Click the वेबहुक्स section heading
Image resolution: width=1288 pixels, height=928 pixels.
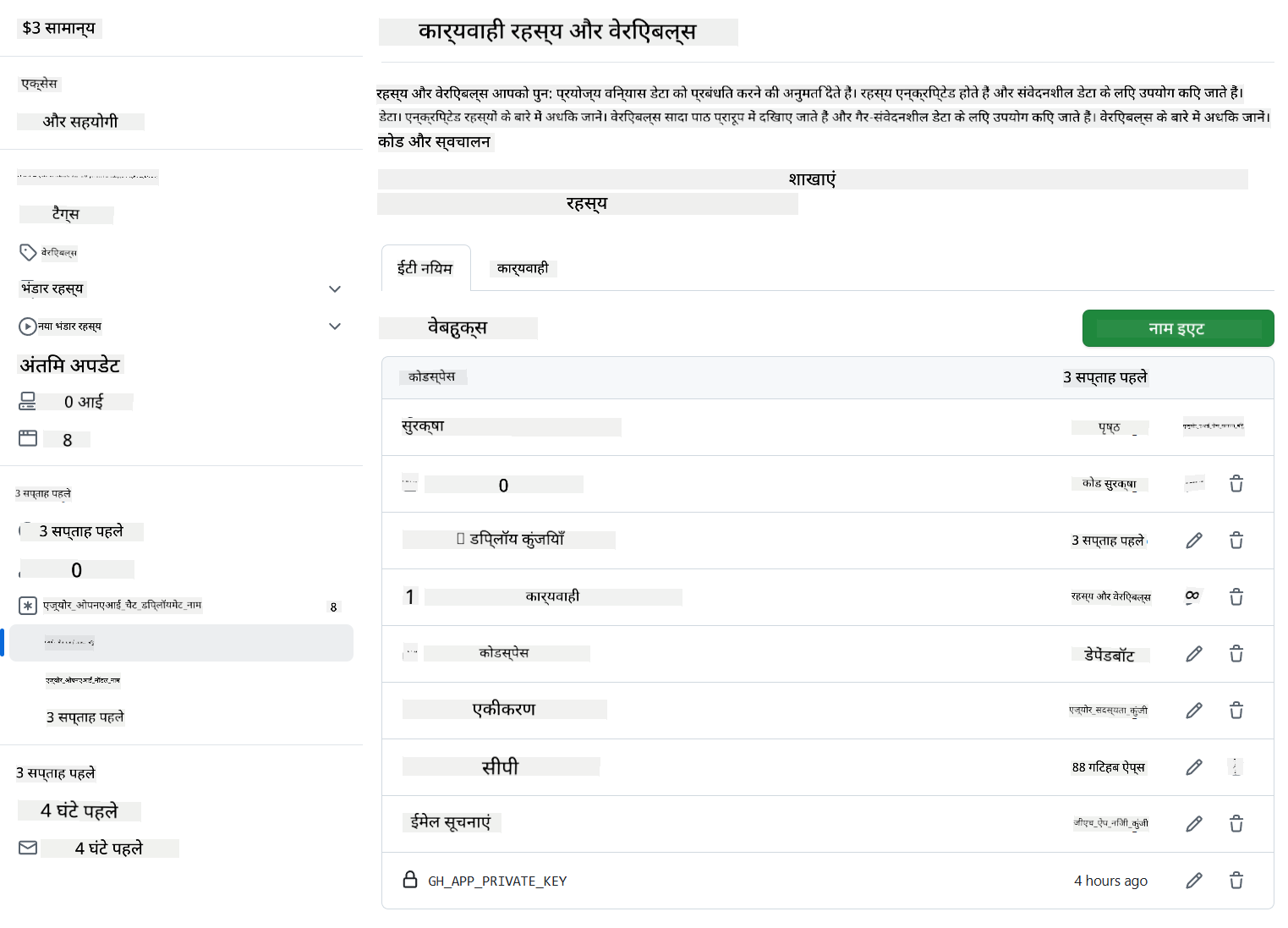tap(458, 328)
